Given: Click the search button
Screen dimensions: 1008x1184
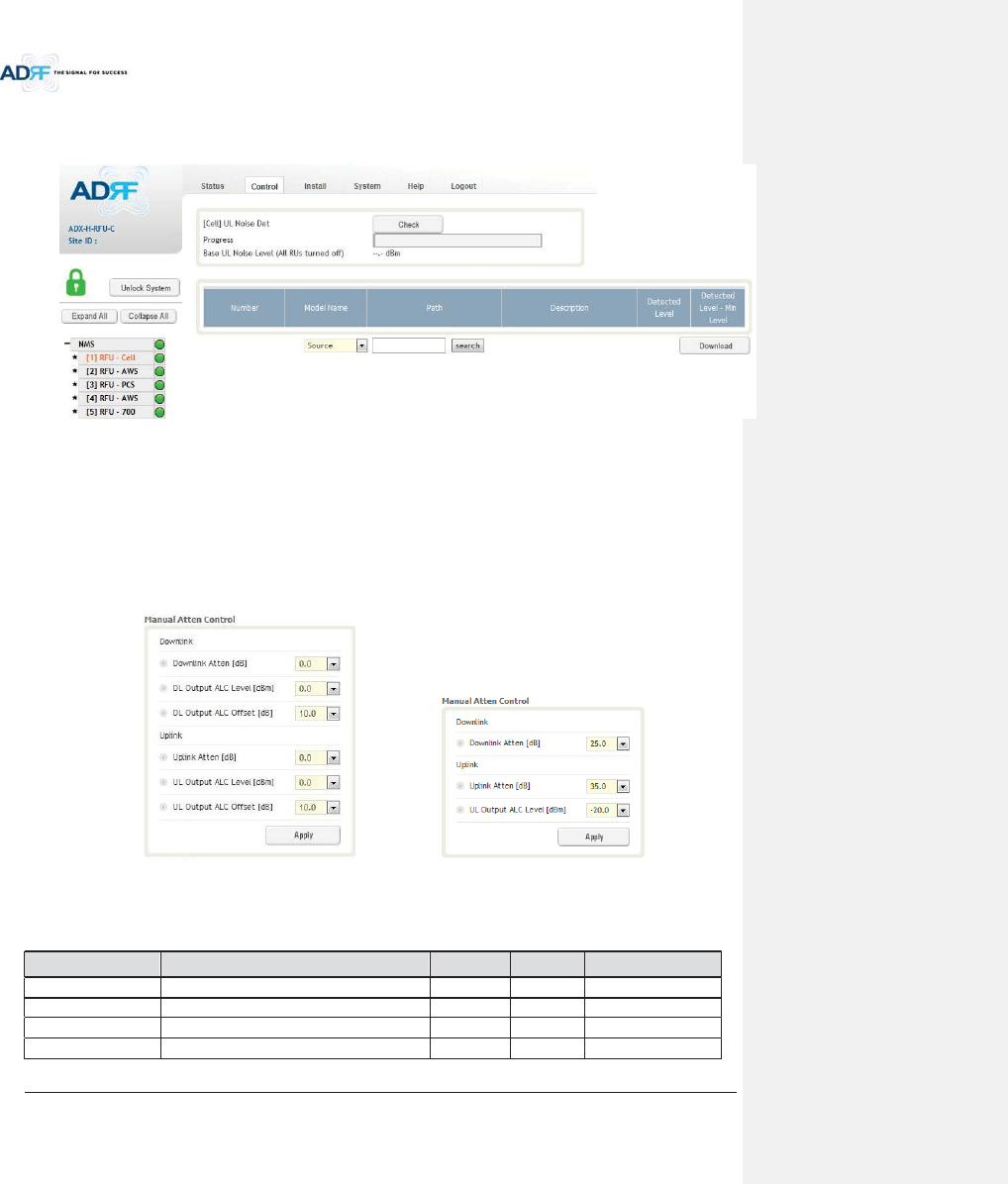Looking at the screenshot, I should point(467,345).
